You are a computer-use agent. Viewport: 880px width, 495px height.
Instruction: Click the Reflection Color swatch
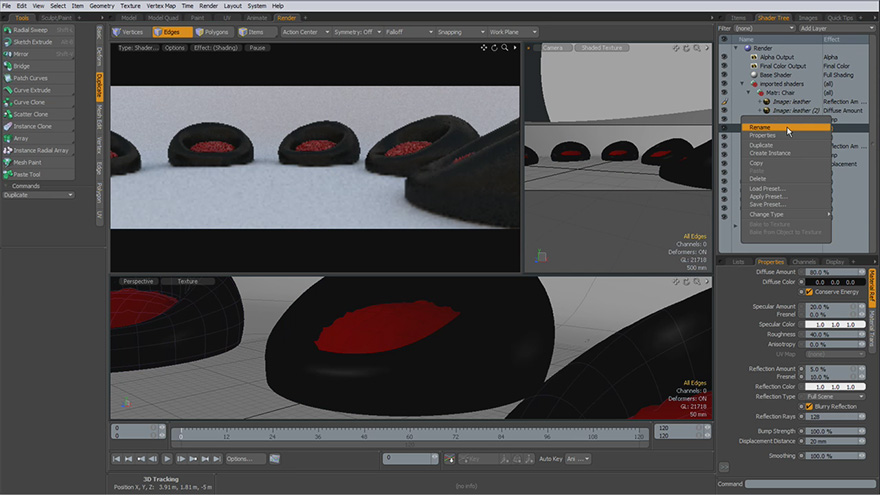[835, 387]
